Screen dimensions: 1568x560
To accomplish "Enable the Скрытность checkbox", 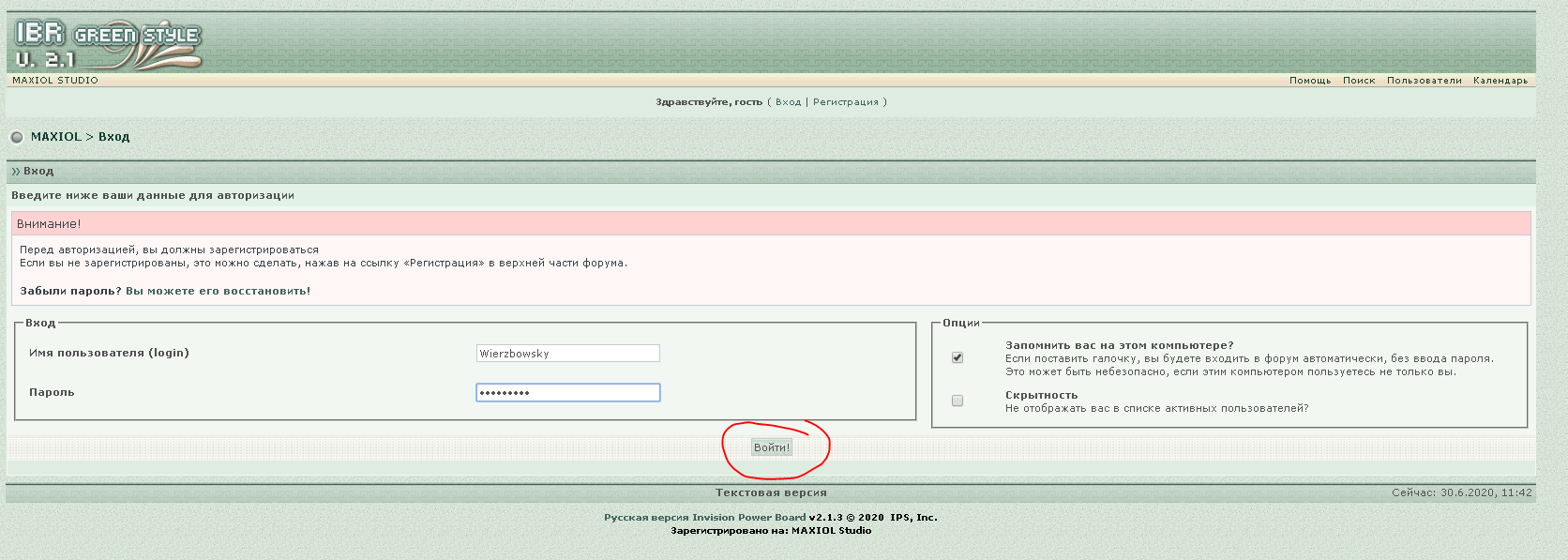I will click(x=957, y=401).
